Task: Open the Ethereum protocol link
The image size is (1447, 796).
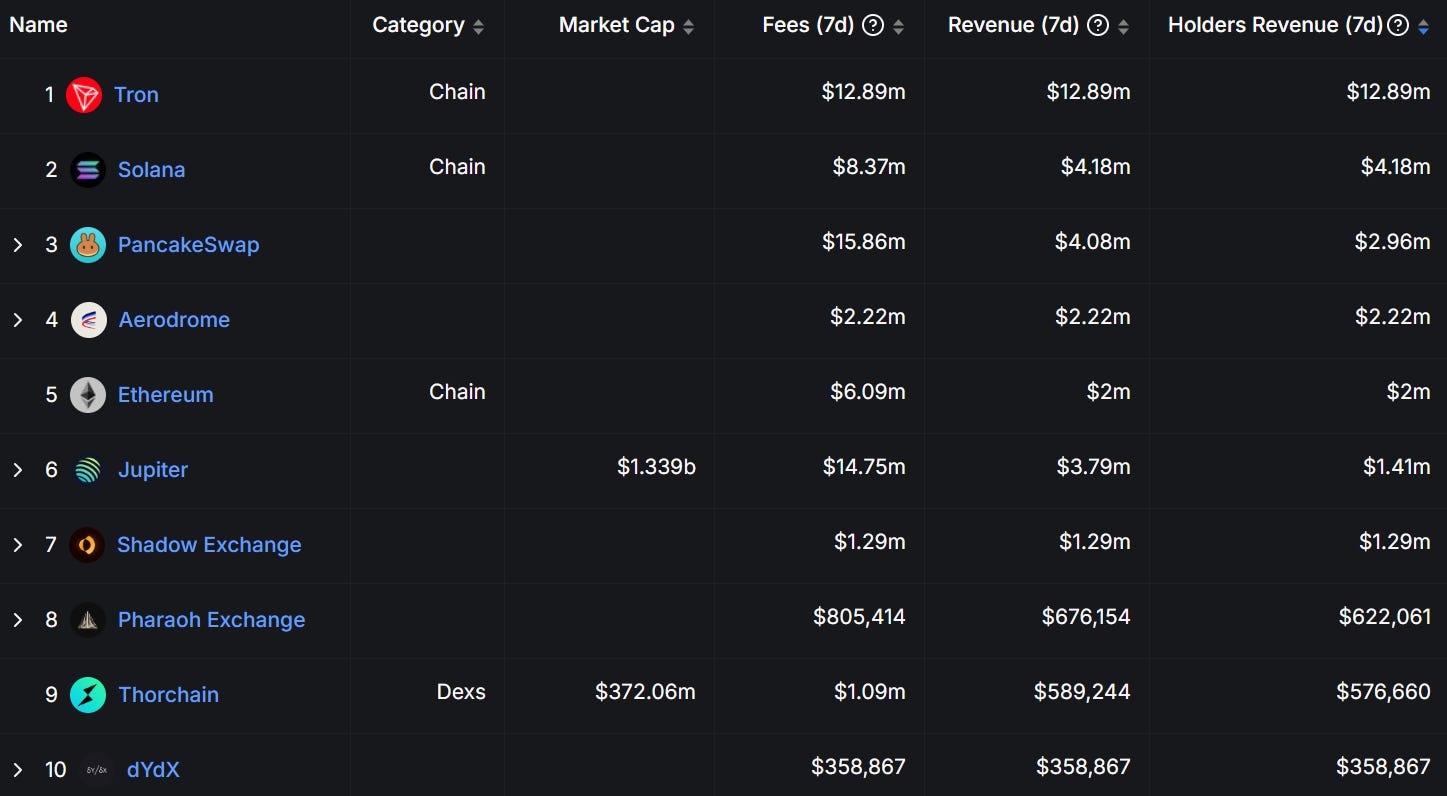Action: point(165,395)
